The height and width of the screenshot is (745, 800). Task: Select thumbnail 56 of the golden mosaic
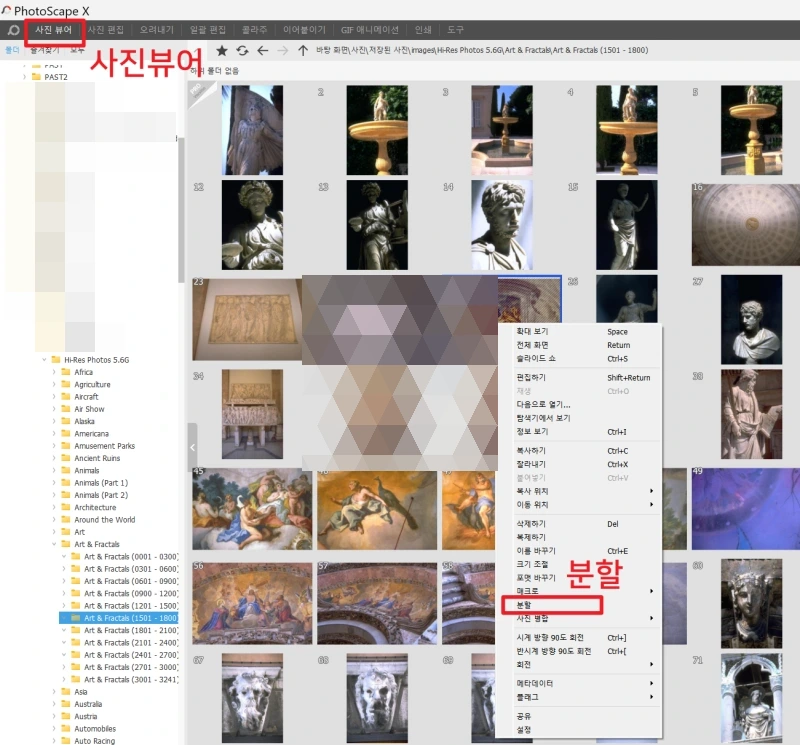pyautogui.click(x=252, y=604)
